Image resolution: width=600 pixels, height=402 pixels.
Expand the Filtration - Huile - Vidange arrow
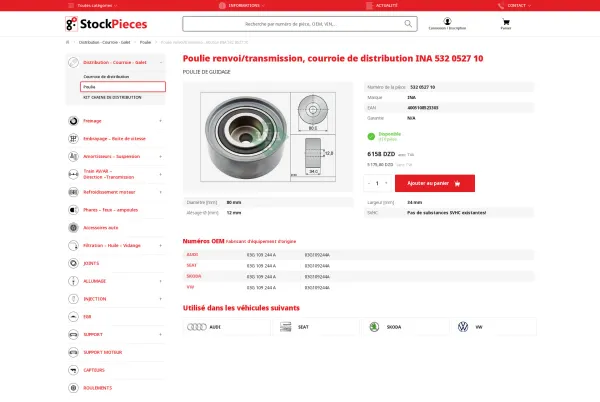[x=161, y=246]
